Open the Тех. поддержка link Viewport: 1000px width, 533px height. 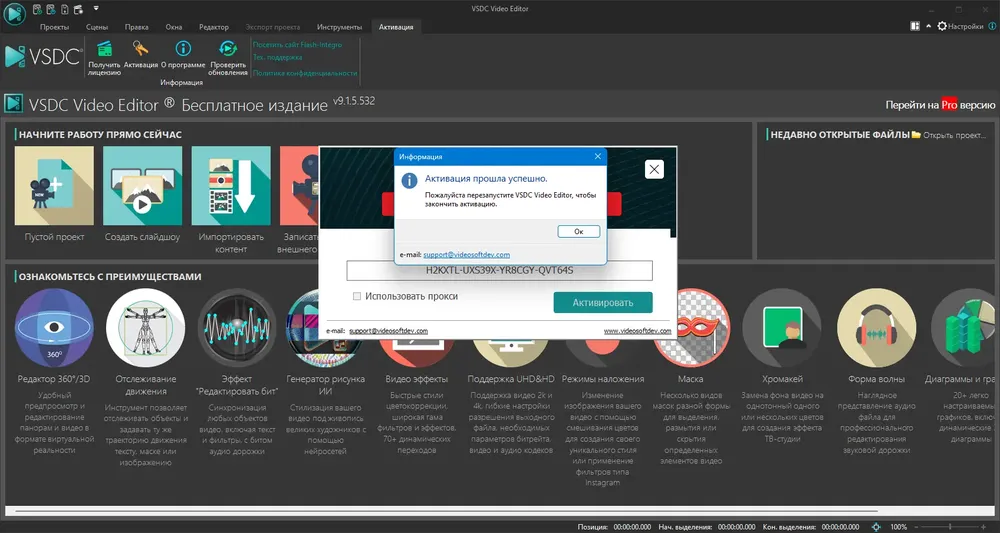point(277,57)
